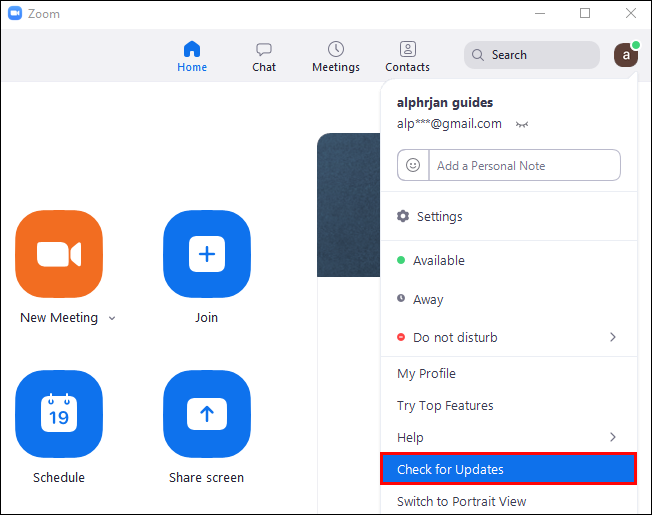The width and height of the screenshot is (652, 515).
Task: Click the Search field
Action: tap(531, 55)
